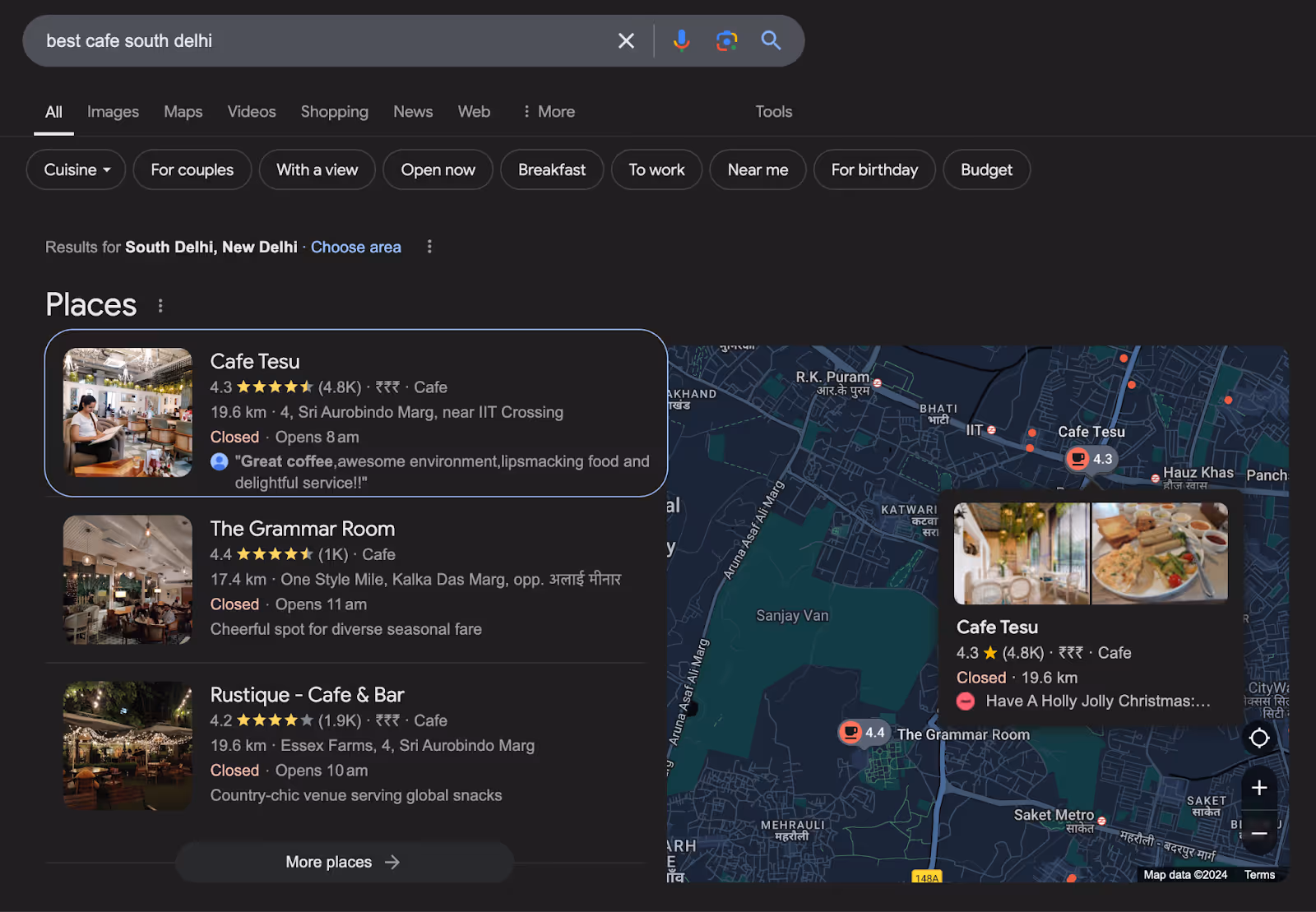Viewport: 1316px width, 912px height.
Task: Click the Hauz Khas station marker
Action: (1156, 478)
